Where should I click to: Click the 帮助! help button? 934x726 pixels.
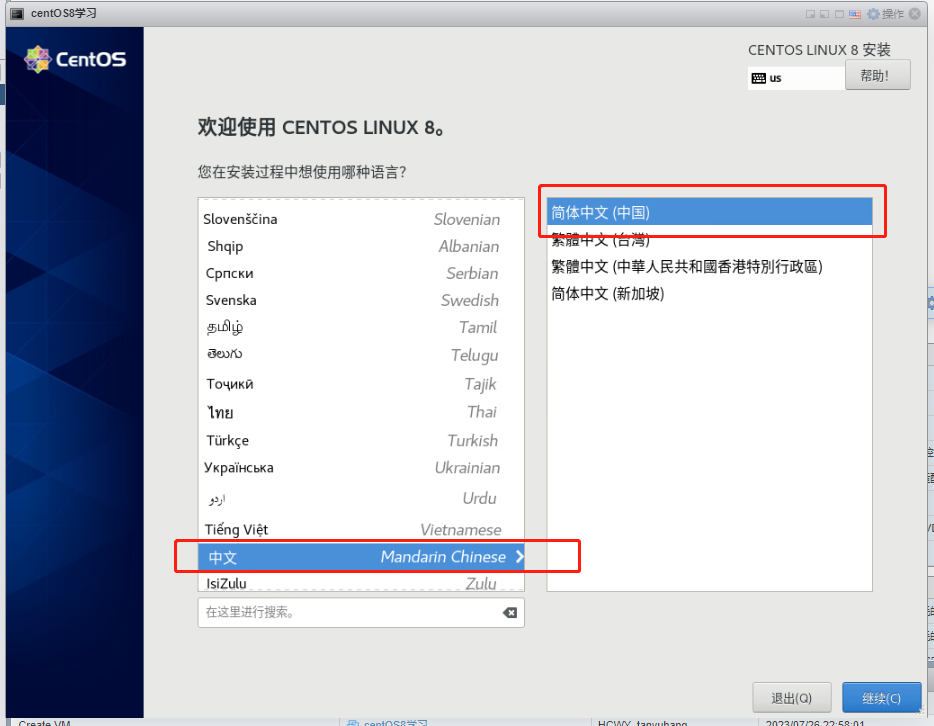coord(877,75)
